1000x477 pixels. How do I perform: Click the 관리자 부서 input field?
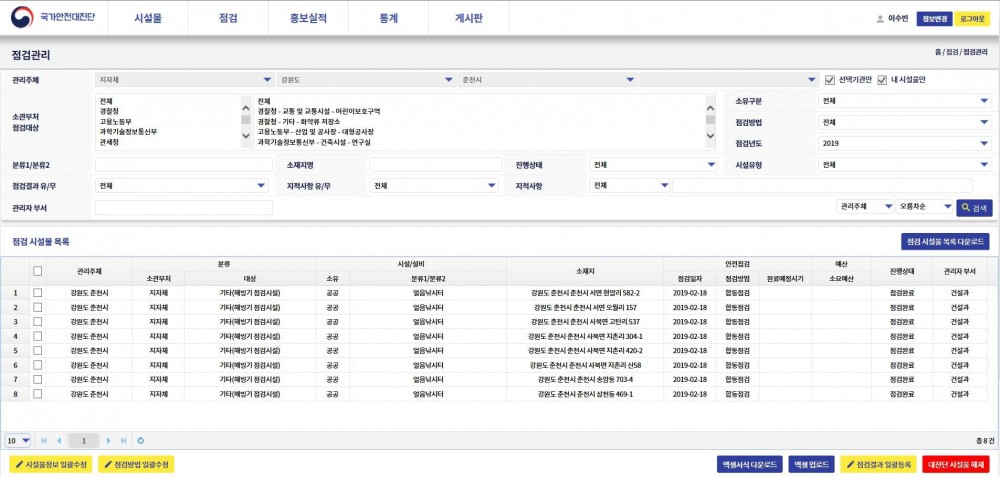coord(184,207)
